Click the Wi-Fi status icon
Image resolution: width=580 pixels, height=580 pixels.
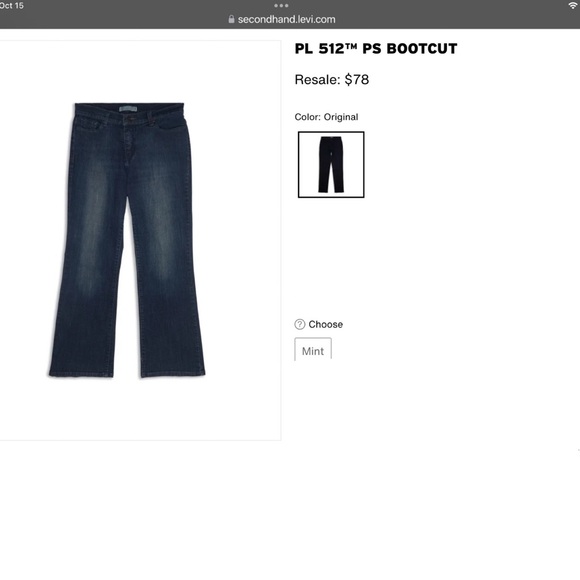click(573, 5)
